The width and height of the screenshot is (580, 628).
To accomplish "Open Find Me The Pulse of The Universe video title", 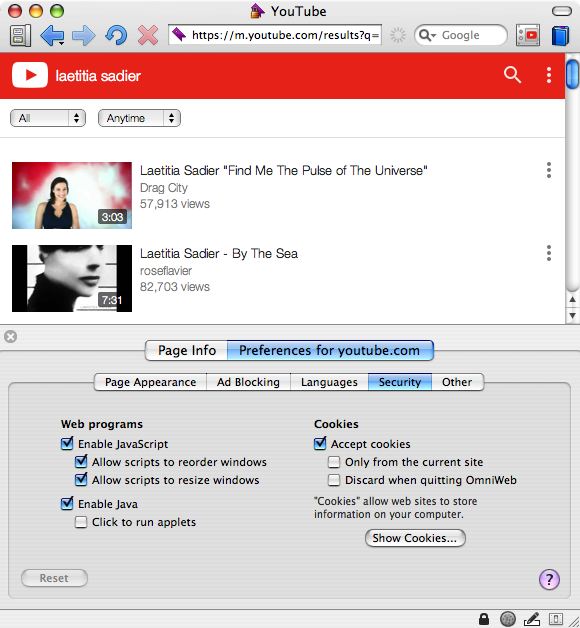I will (x=284, y=171).
